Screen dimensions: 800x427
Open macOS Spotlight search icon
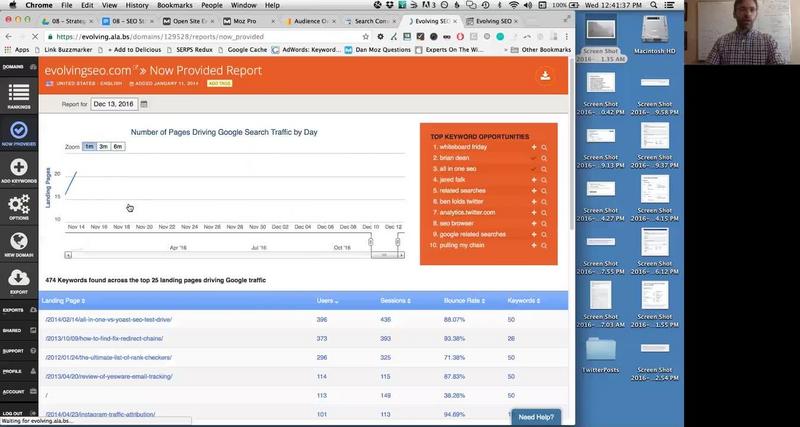coord(654,5)
